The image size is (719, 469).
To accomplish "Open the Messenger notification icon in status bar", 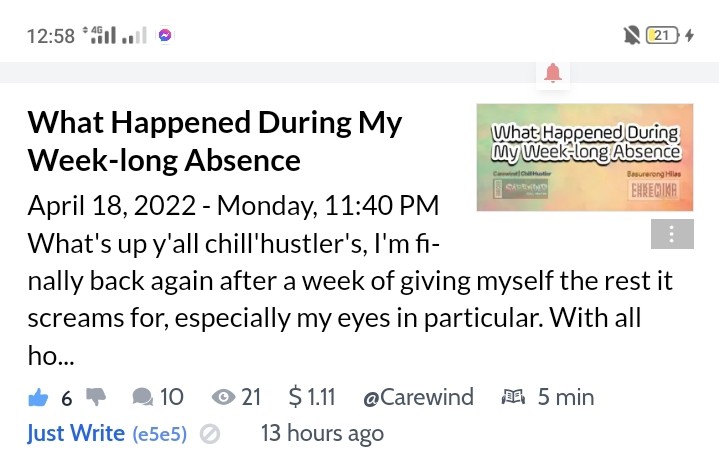I will (x=165, y=35).
